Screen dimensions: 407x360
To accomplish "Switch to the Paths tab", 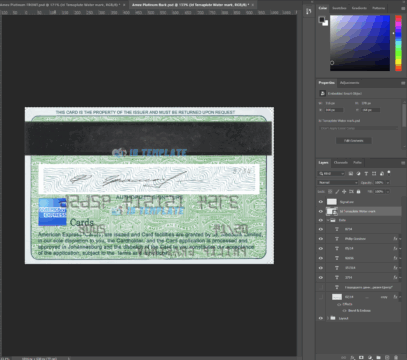I will point(357,163).
